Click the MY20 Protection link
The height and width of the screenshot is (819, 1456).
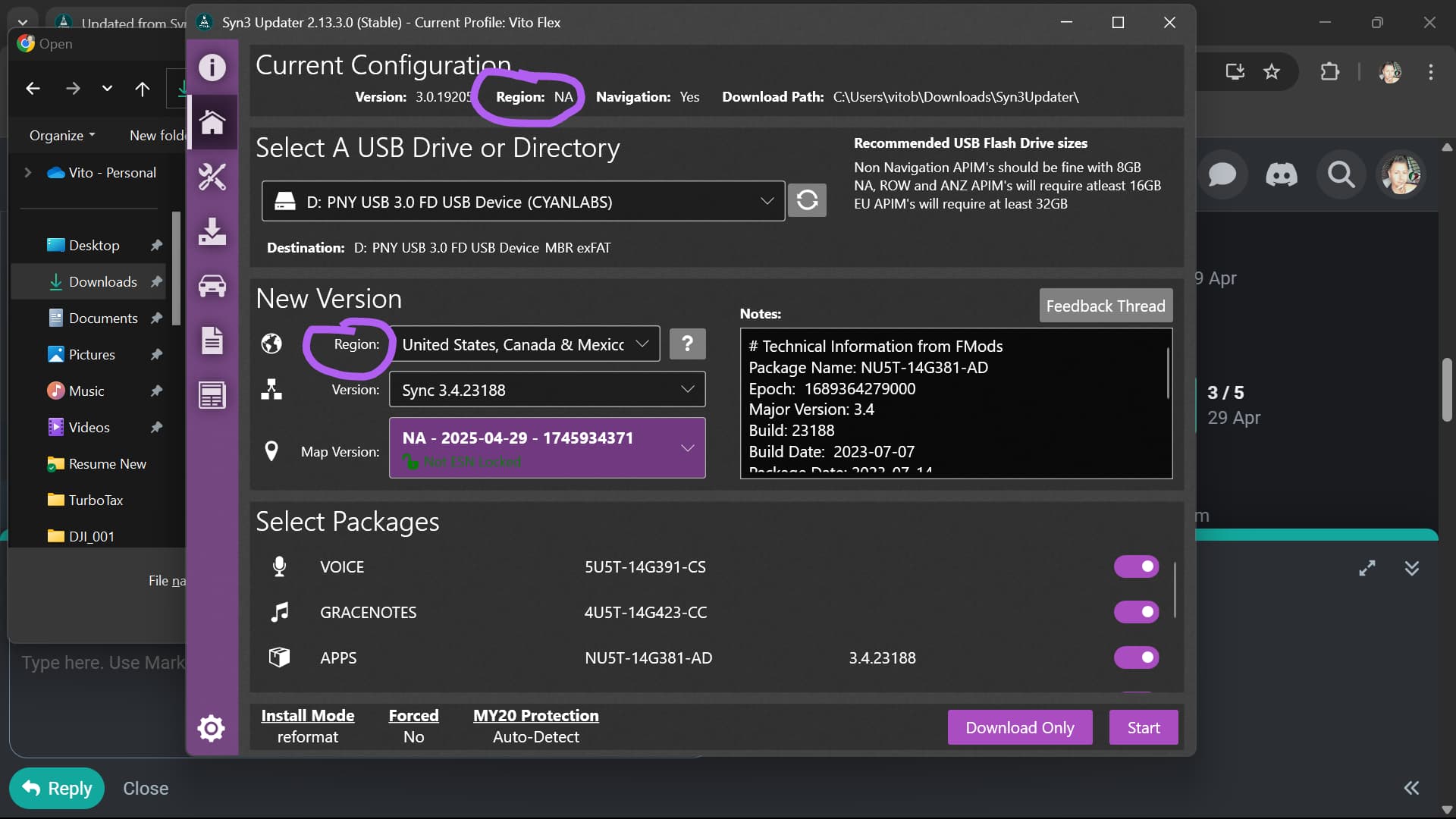[536, 715]
